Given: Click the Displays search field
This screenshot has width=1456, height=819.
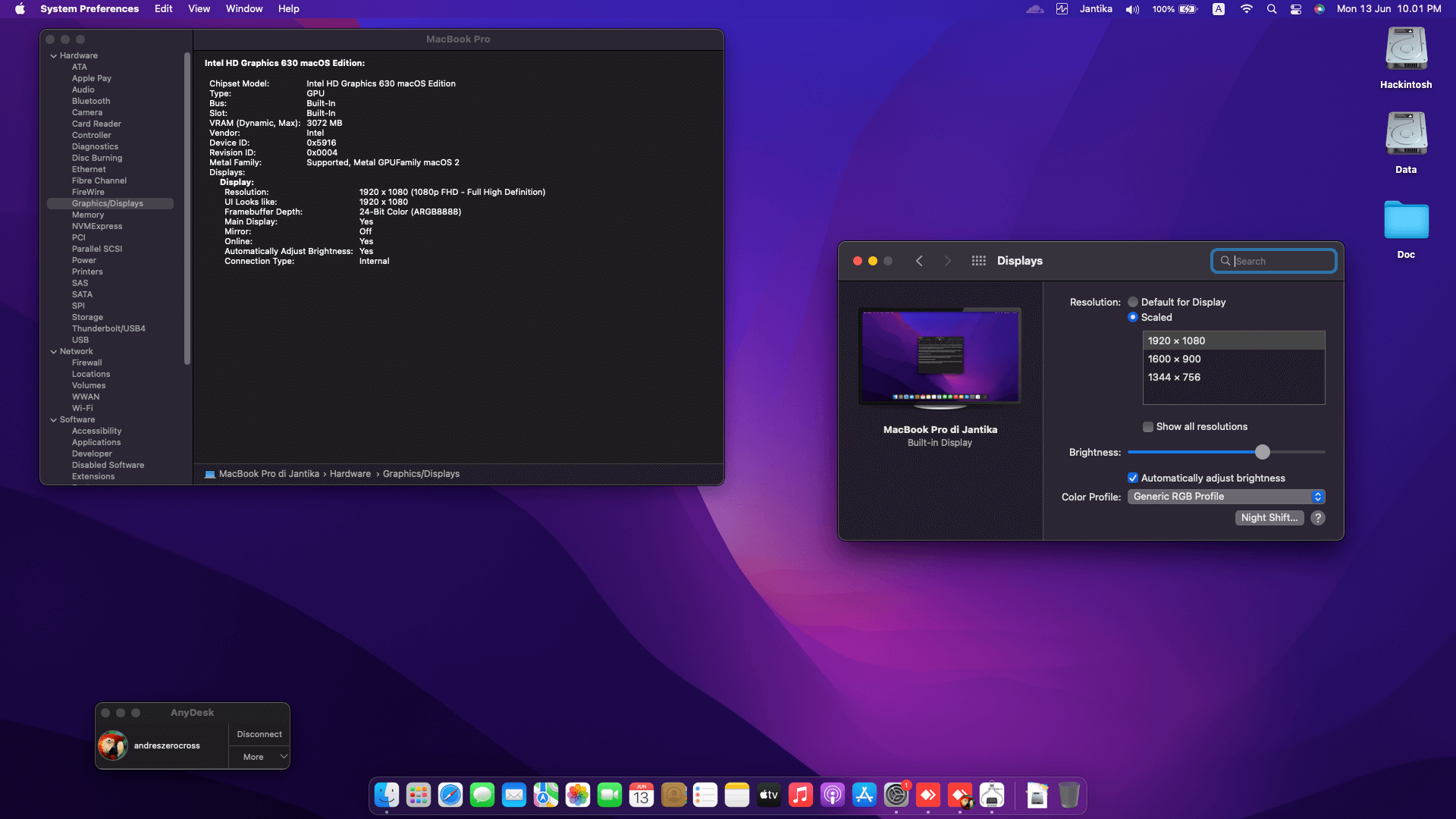Looking at the screenshot, I should click(1274, 261).
